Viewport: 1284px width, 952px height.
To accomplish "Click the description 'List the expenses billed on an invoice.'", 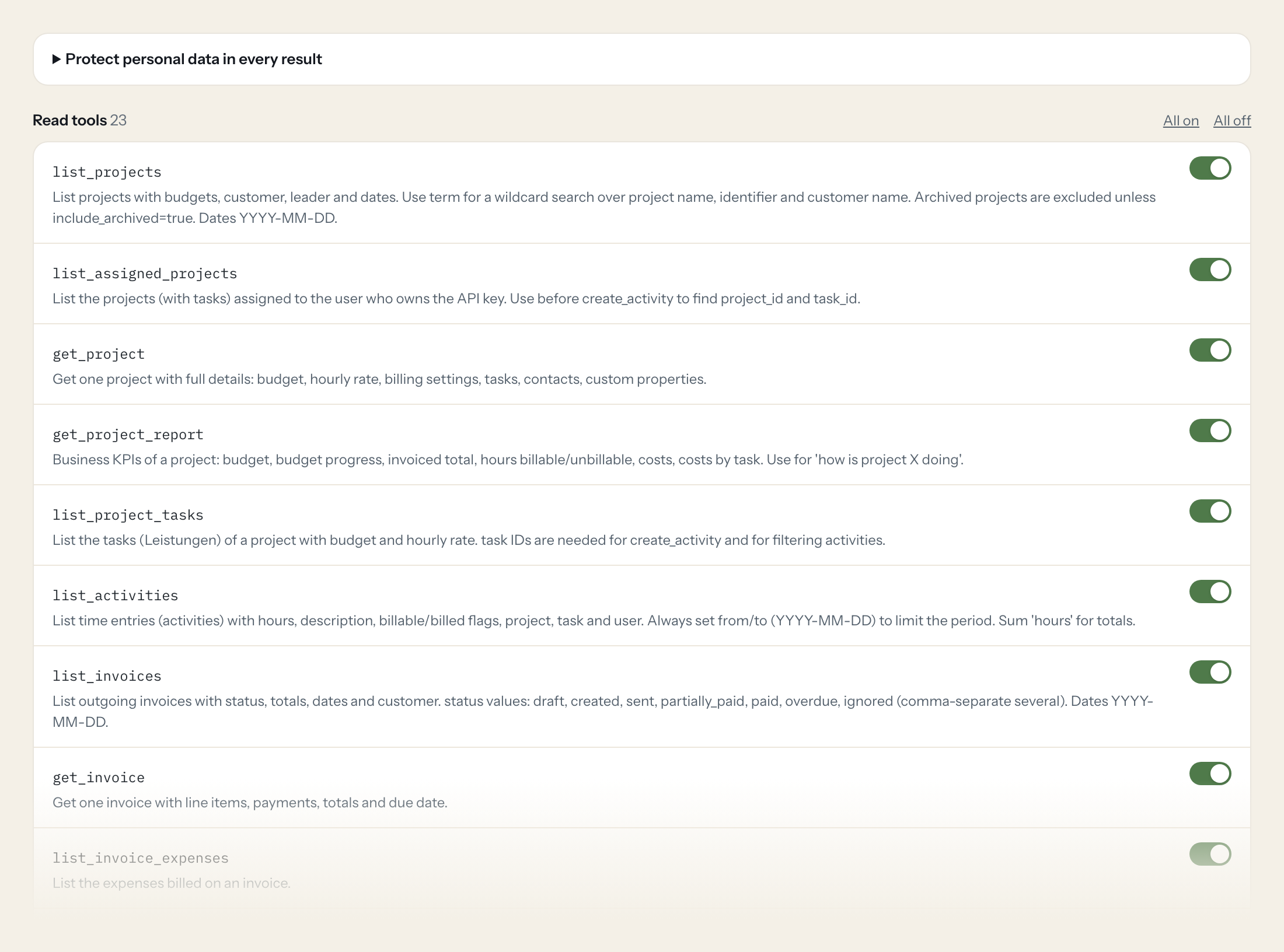I will pos(172,883).
